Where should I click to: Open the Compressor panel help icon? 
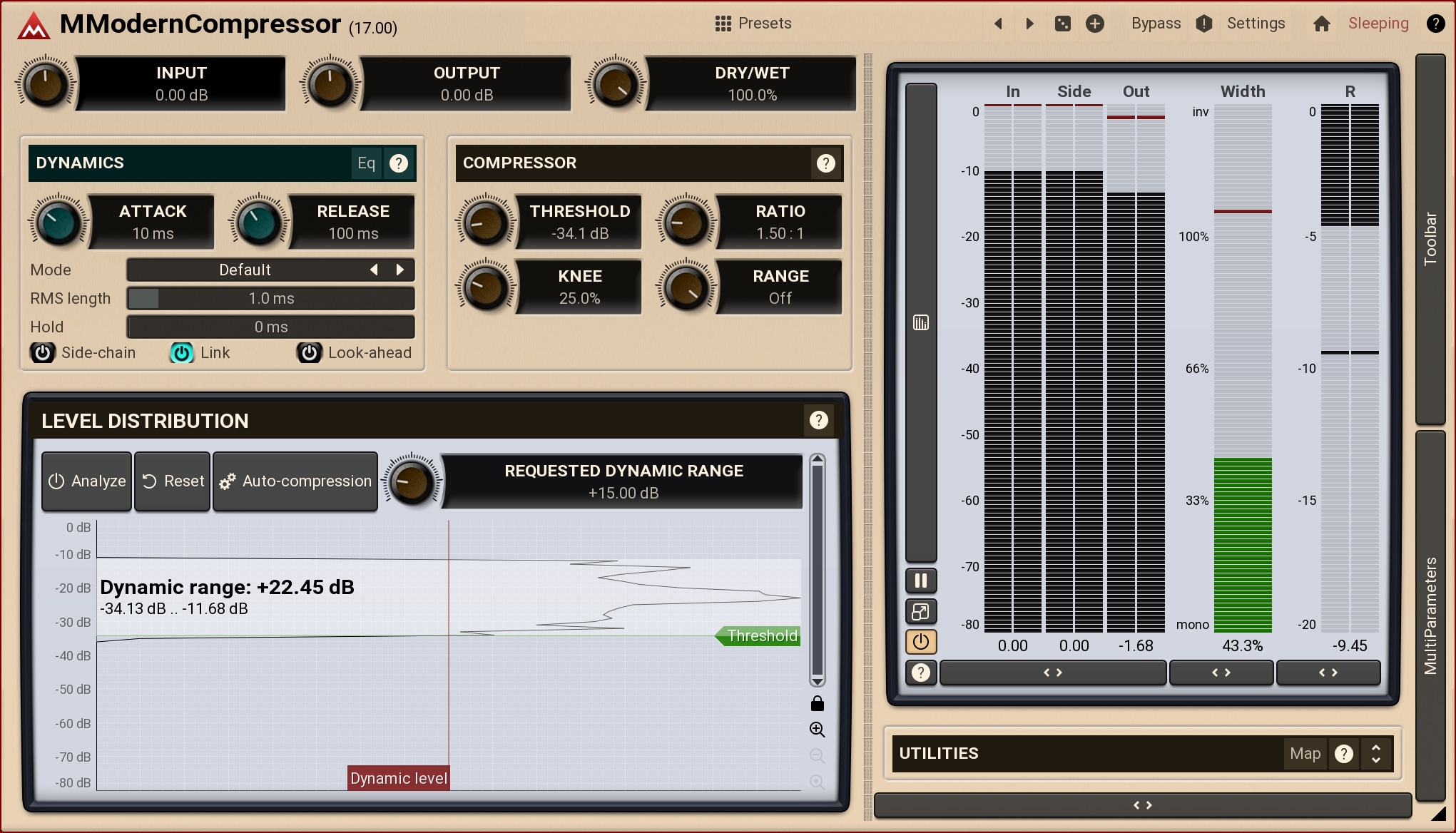(825, 163)
